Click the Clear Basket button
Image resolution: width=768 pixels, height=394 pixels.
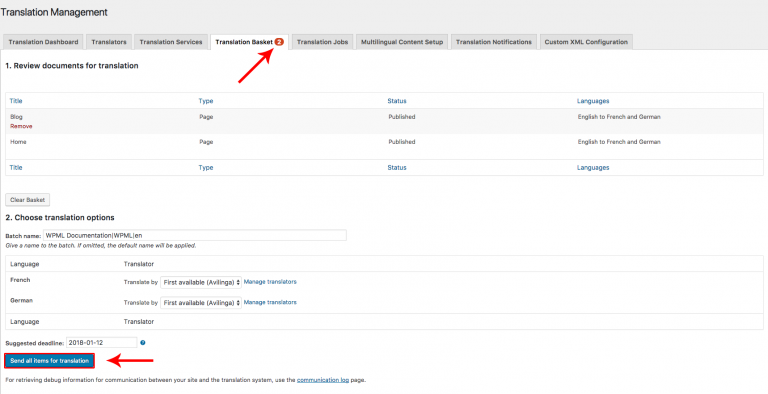point(27,200)
